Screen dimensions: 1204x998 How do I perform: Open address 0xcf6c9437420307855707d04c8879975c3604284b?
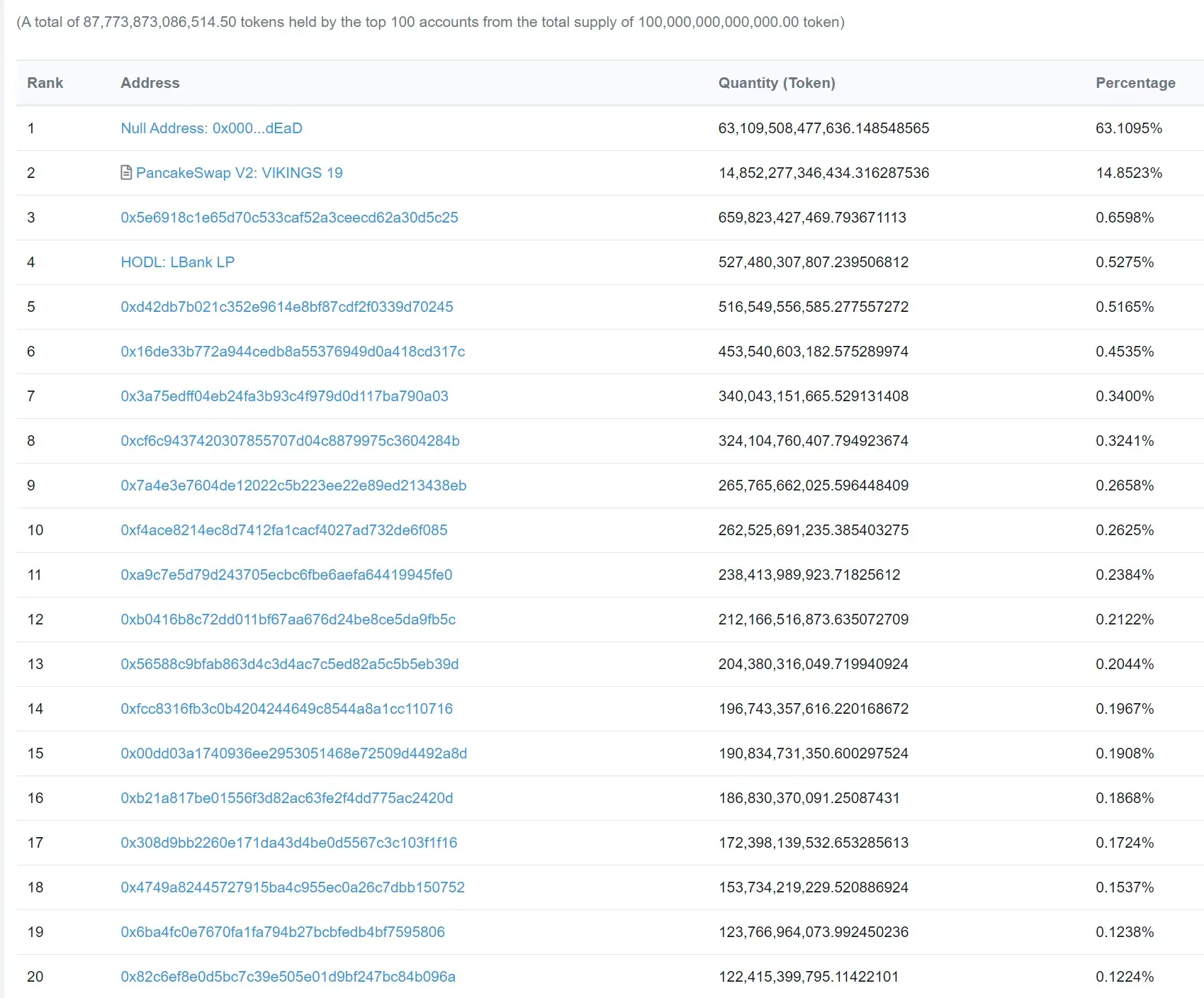290,441
